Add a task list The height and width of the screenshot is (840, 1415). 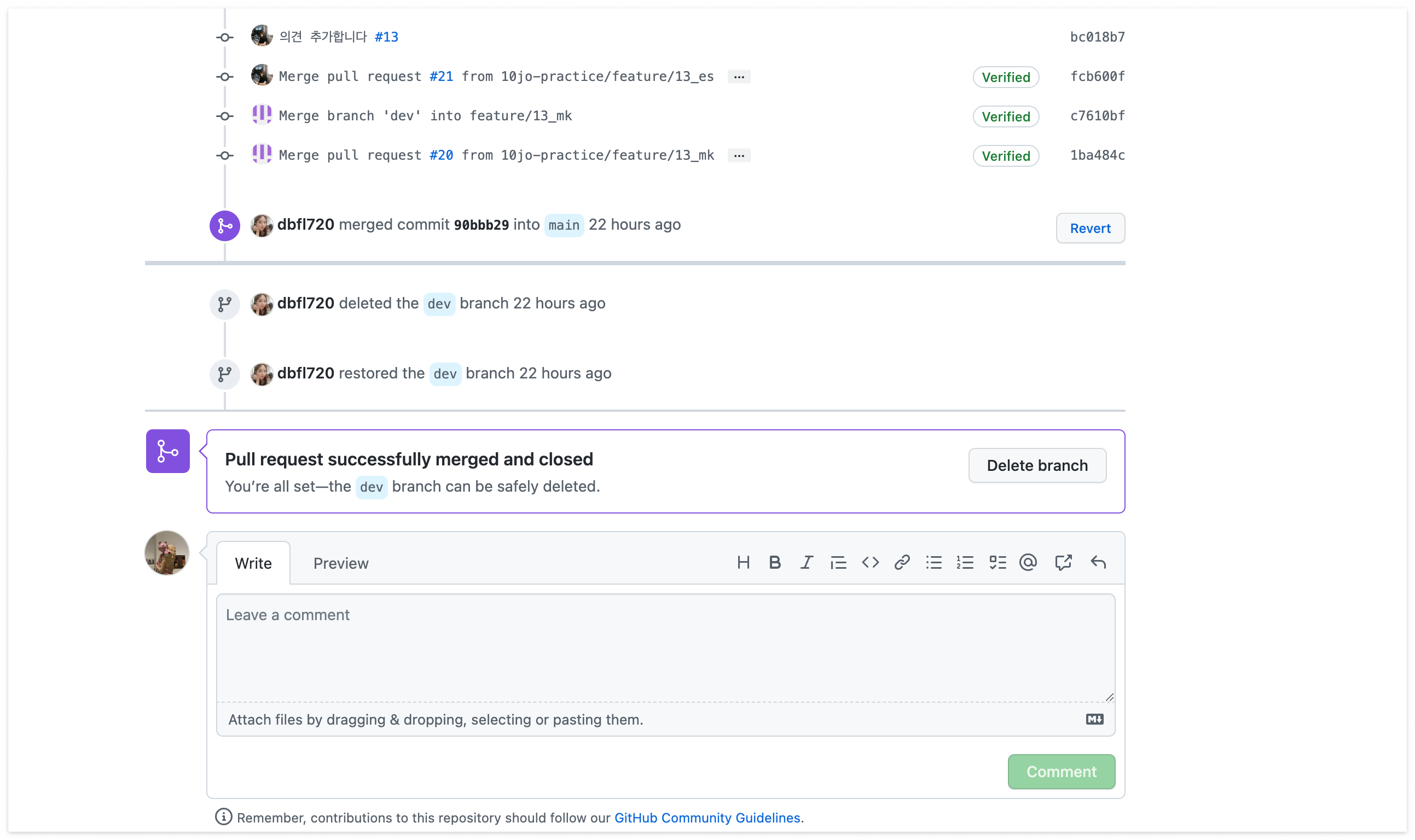pyautogui.click(x=997, y=563)
